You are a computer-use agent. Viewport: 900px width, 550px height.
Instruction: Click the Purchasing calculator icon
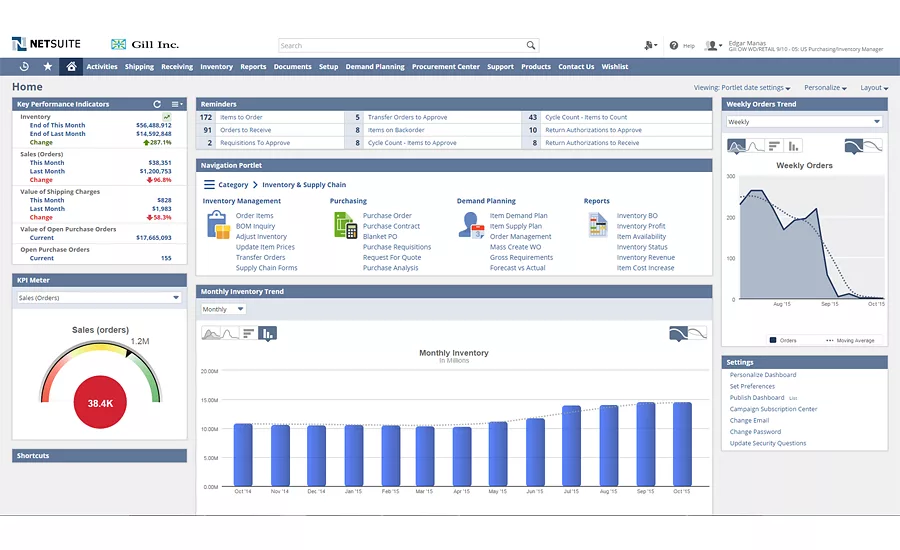pyautogui.click(x=346, y=225)
